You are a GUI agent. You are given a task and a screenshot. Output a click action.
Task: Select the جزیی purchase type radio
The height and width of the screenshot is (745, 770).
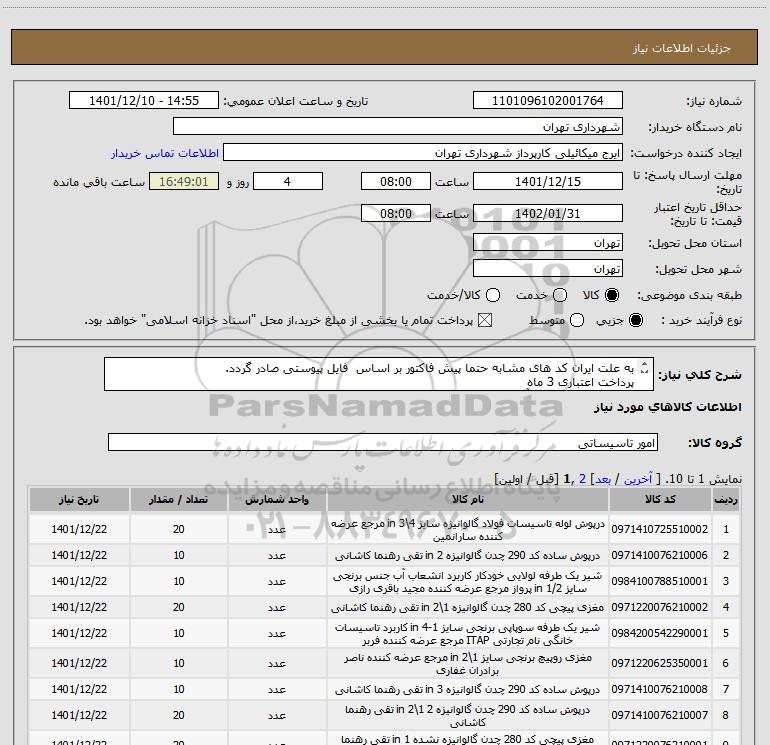(635, 320)
